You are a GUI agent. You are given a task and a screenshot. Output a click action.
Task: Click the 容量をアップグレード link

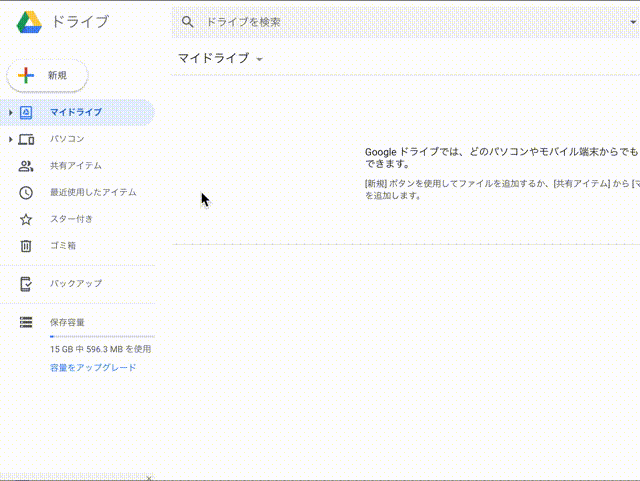(x=93, y=367)
